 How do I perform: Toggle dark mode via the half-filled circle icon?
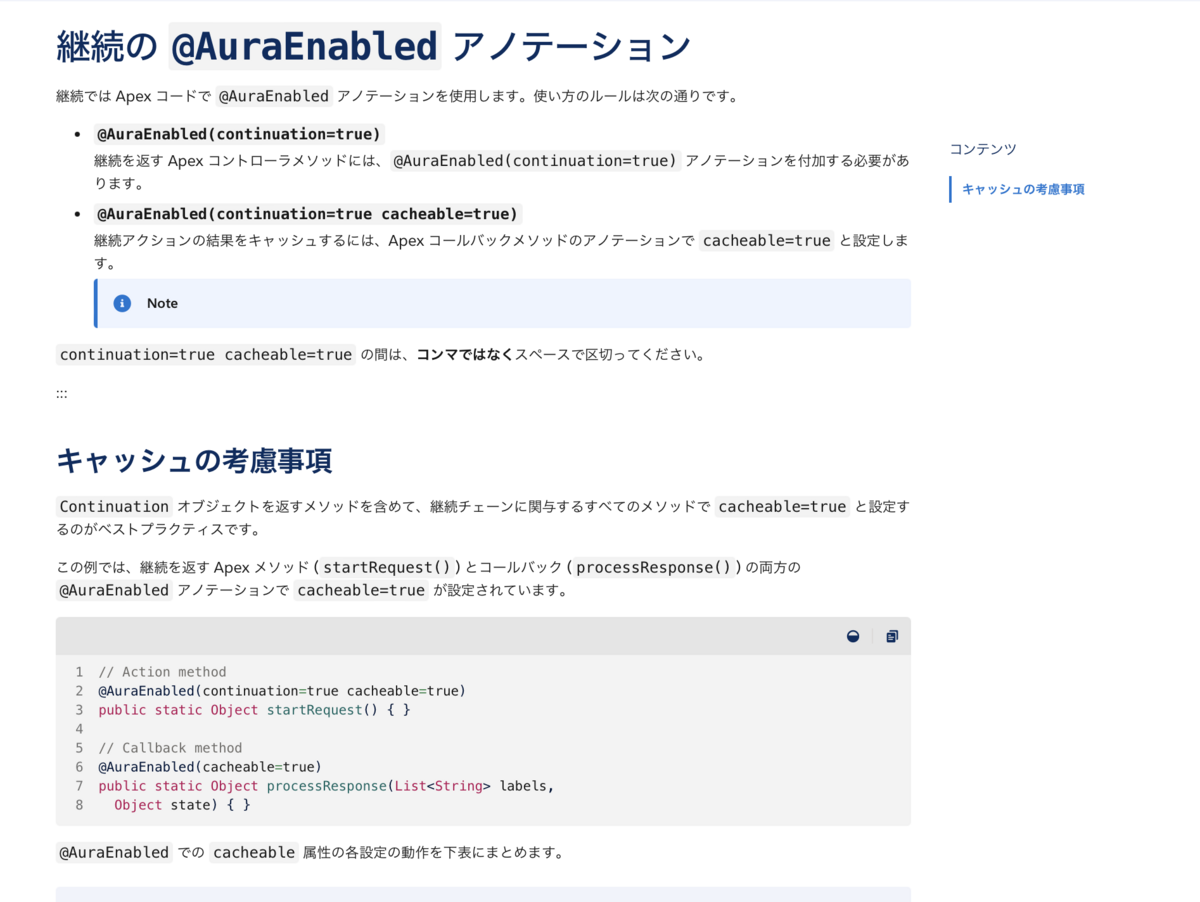pyautogui.click(x=852, y=636)
